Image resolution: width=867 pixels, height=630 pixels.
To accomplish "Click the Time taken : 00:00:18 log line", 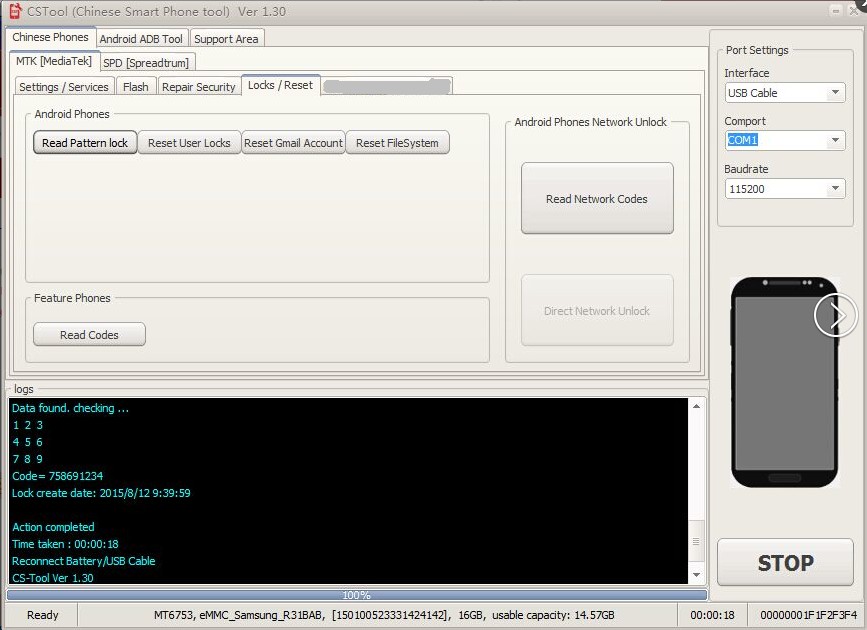I will click(65, 544).
